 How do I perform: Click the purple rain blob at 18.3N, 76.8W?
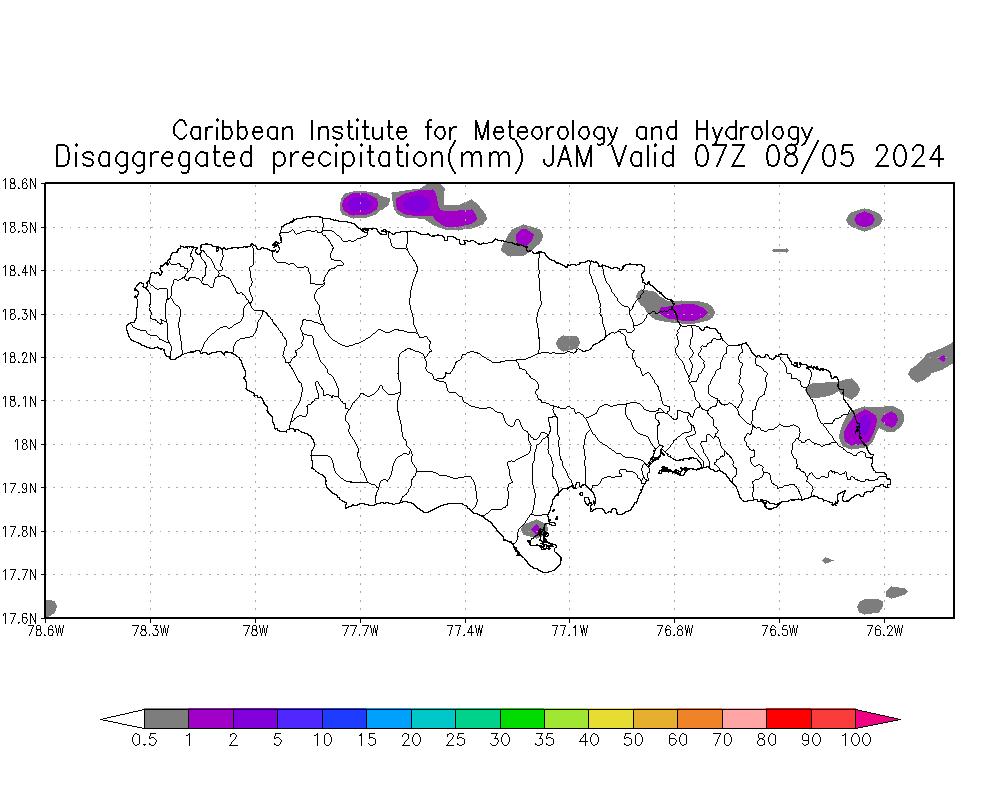point(686,311)
